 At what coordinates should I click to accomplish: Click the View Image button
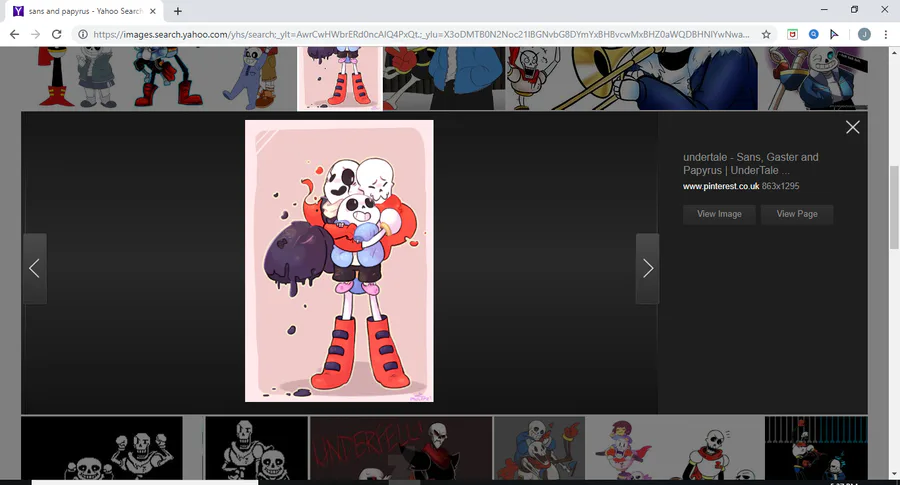click(x=719, y=214)
